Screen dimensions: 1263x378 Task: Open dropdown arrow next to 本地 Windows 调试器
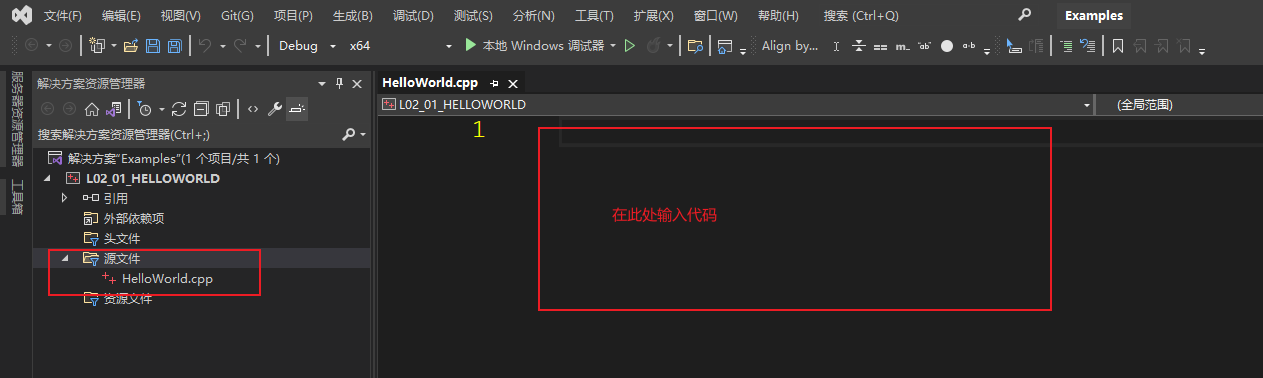(x=612, y=46)
